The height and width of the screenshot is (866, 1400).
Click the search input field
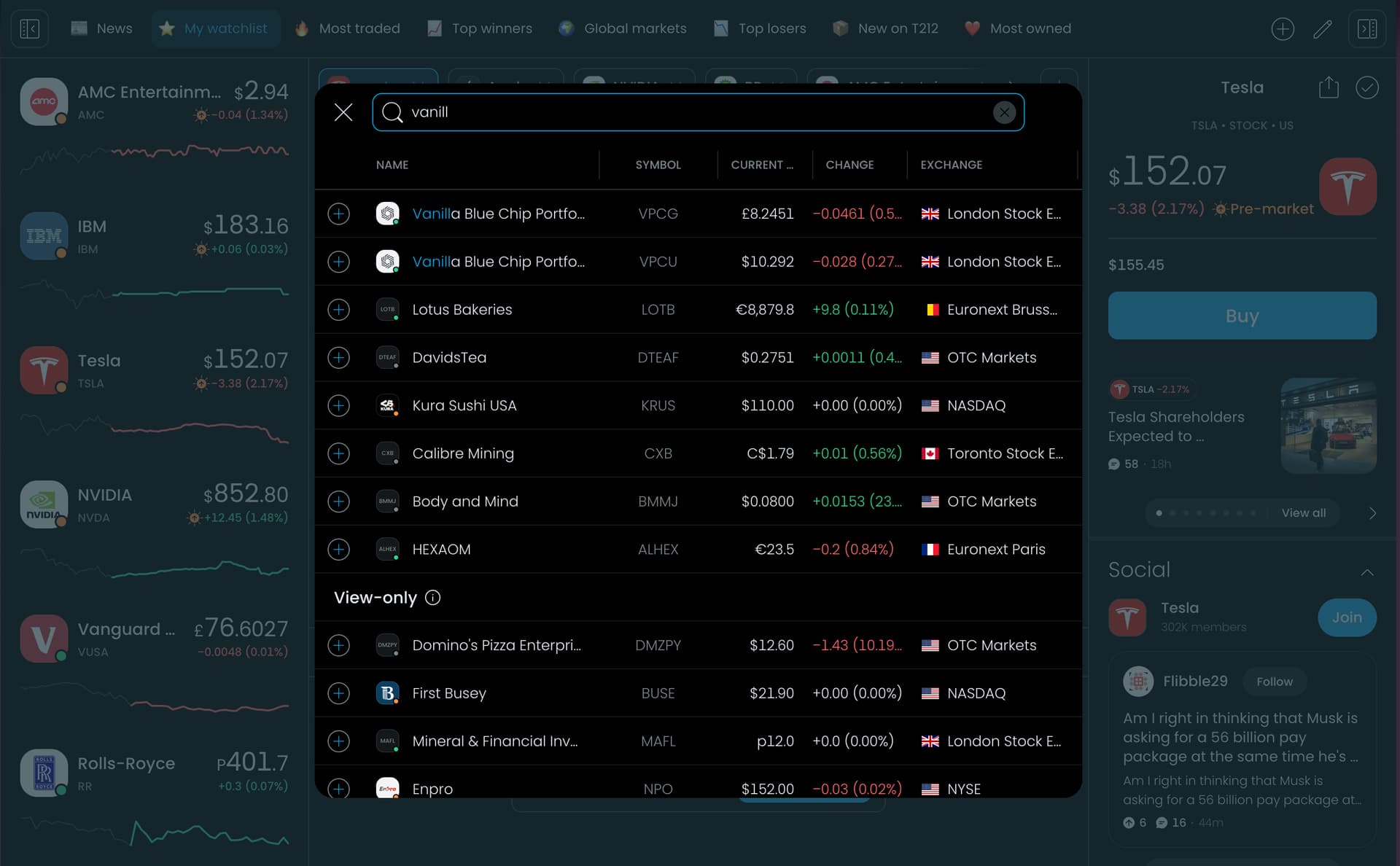pyautogui.click(x=698, y=112)
